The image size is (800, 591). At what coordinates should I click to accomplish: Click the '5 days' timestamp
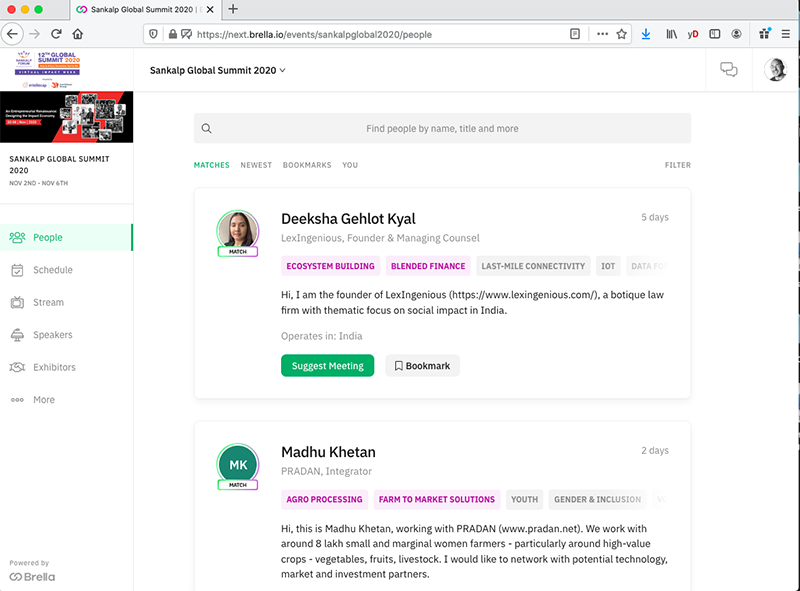point(655,217)
